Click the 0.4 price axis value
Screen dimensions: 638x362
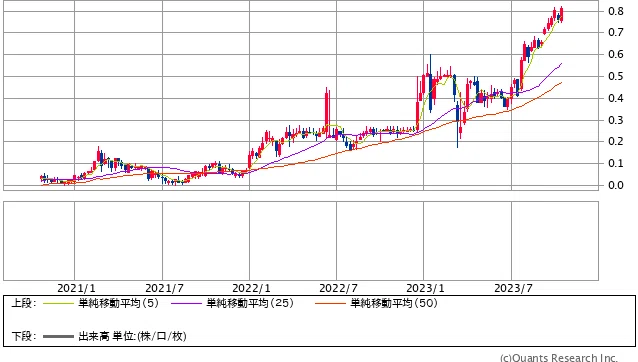616,98
